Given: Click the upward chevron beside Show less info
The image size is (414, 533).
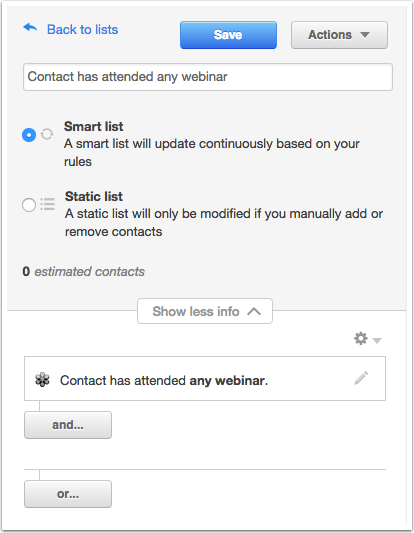Looking at the screenshot, I should (x=254, y=311).
